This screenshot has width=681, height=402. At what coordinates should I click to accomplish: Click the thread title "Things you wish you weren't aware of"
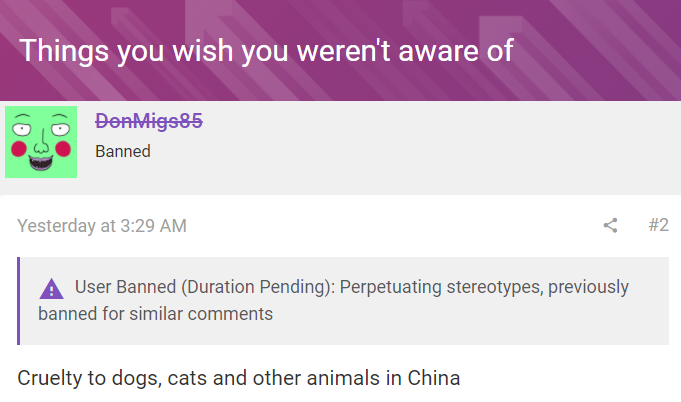pos(266,50)
